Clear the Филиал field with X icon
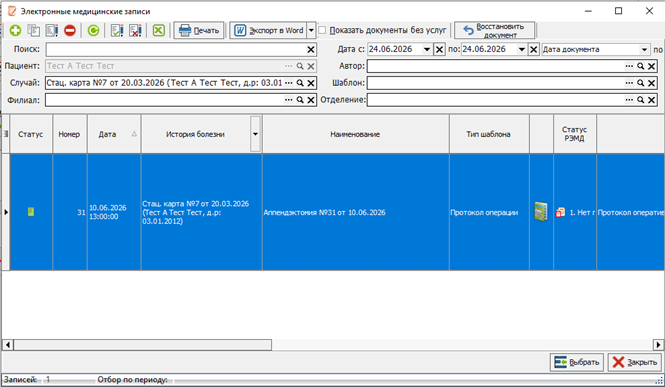 [311, 100]
